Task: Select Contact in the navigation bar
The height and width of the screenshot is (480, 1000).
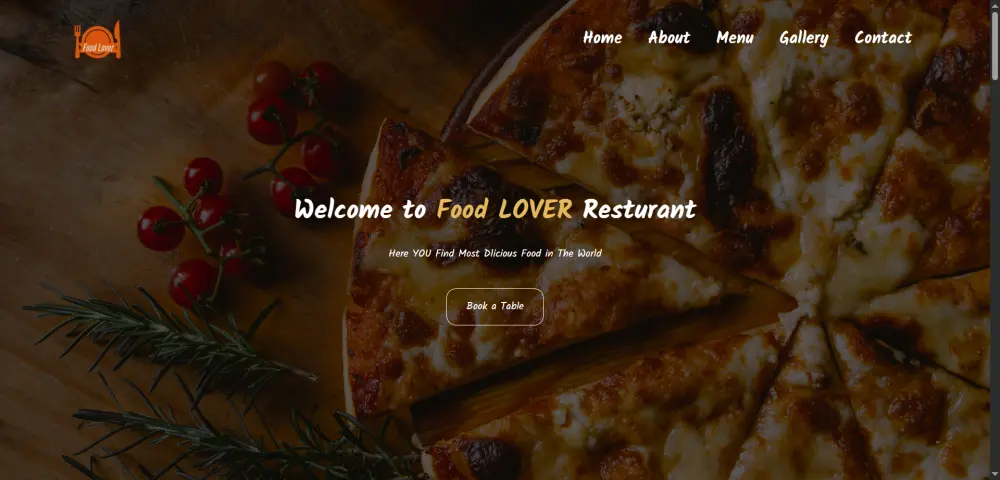Action: coord(883,38)
